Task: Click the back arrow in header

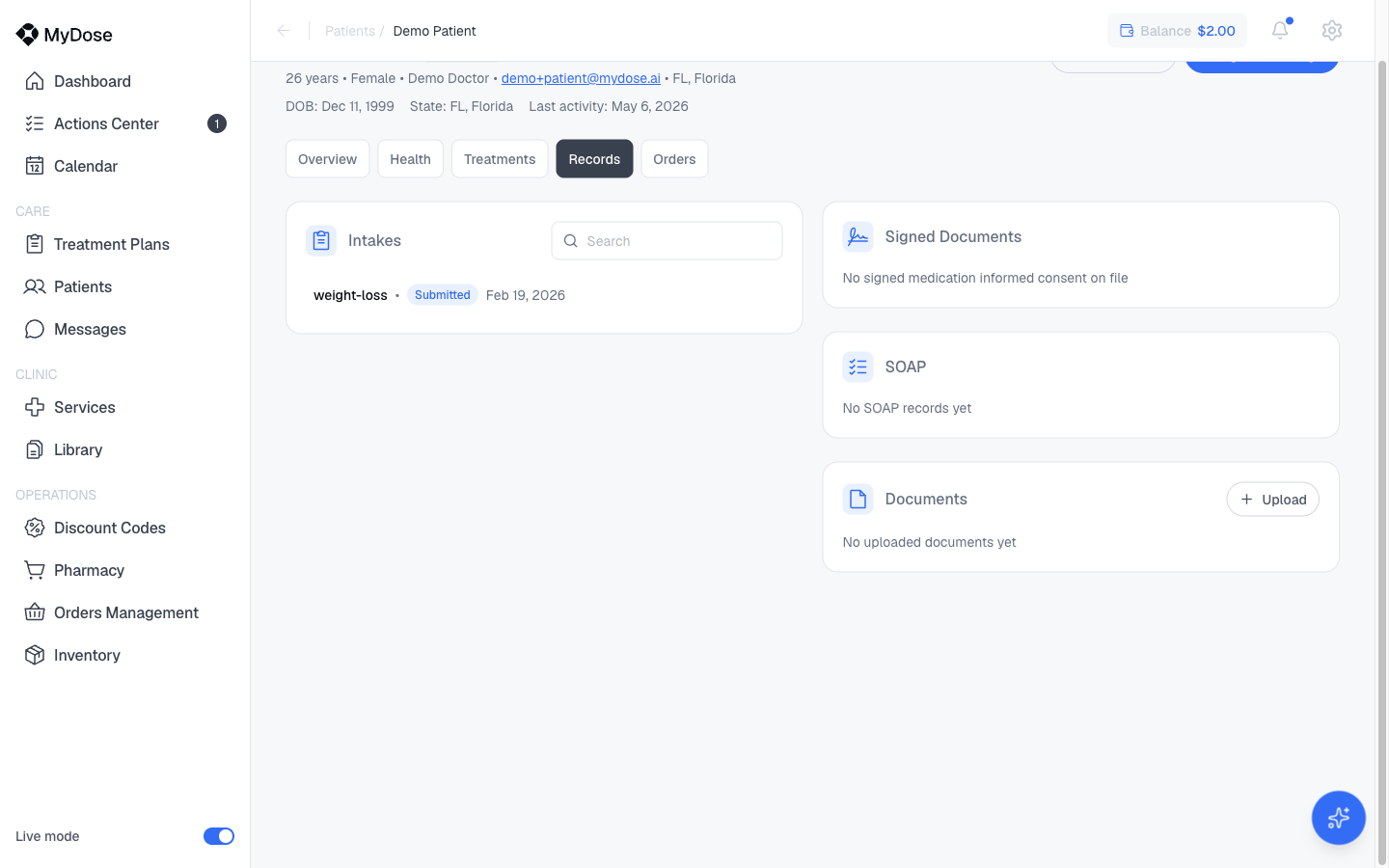Action: [284, 31]
